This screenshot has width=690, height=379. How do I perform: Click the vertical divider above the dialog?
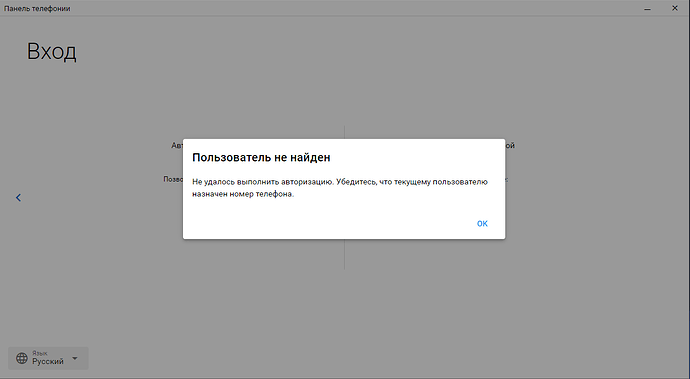pyautogui.click(x=344, y=132)
